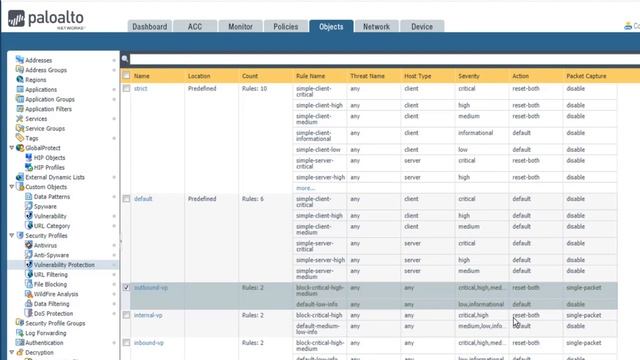
Task: Click the DoS Protection icon
Action: point(29,313)
